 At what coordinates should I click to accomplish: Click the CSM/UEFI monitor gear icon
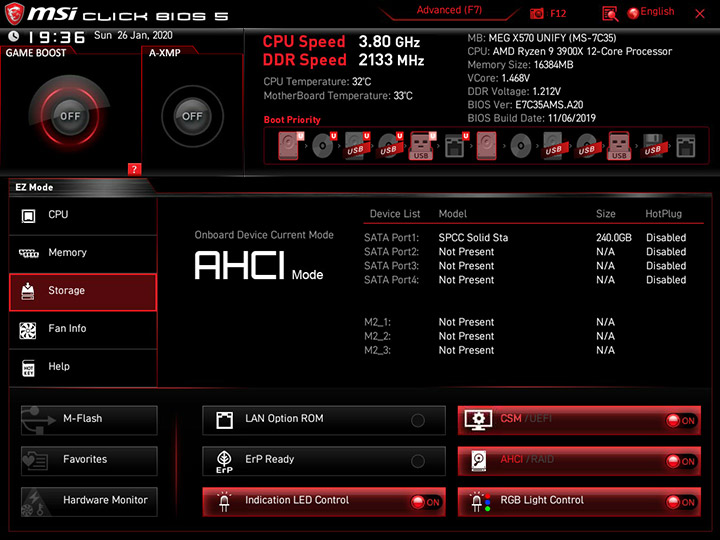tap(478, 420)
